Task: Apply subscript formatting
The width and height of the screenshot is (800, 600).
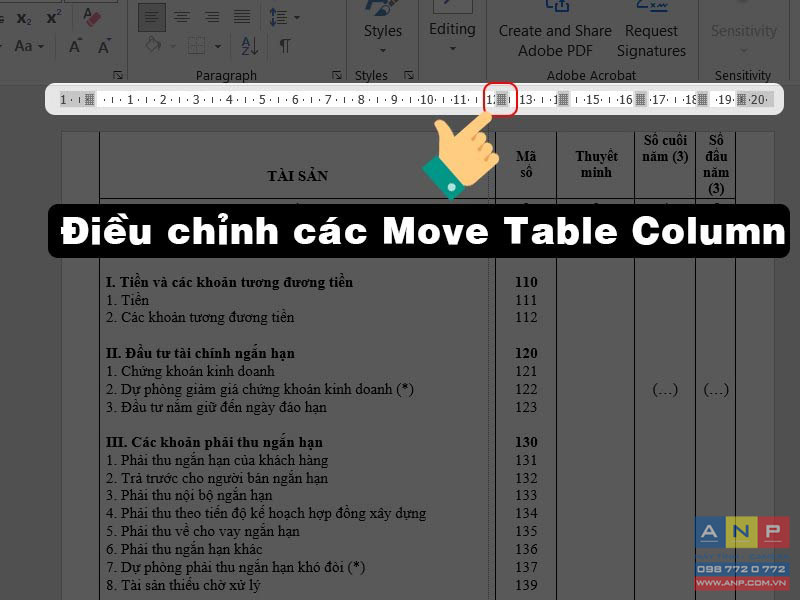Action: pos(23,19)
